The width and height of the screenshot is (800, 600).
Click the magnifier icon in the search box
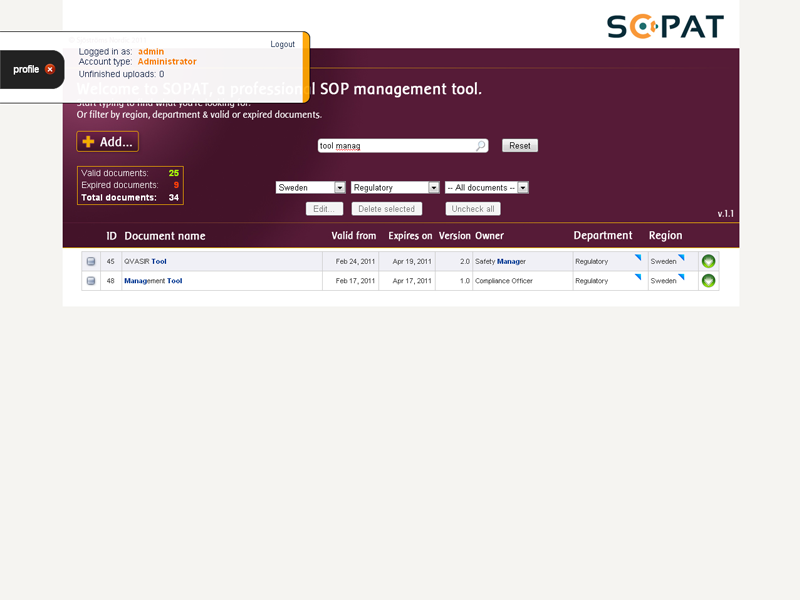tap(480, 146)
